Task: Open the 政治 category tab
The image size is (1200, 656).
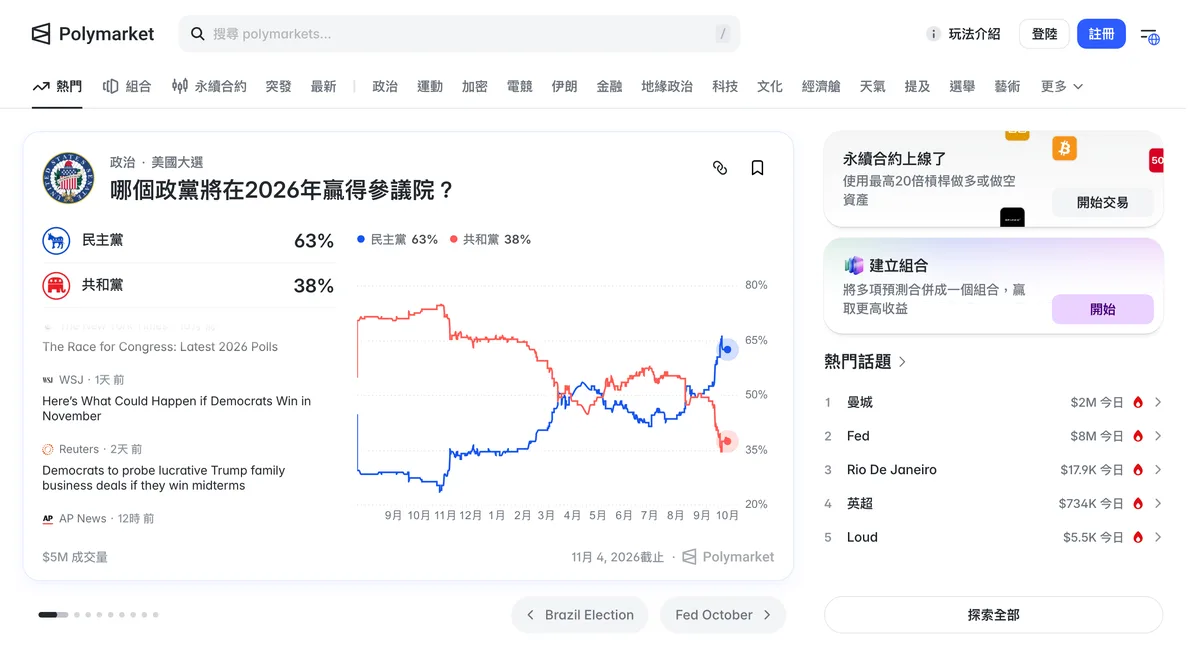Action: coord(385,87)
